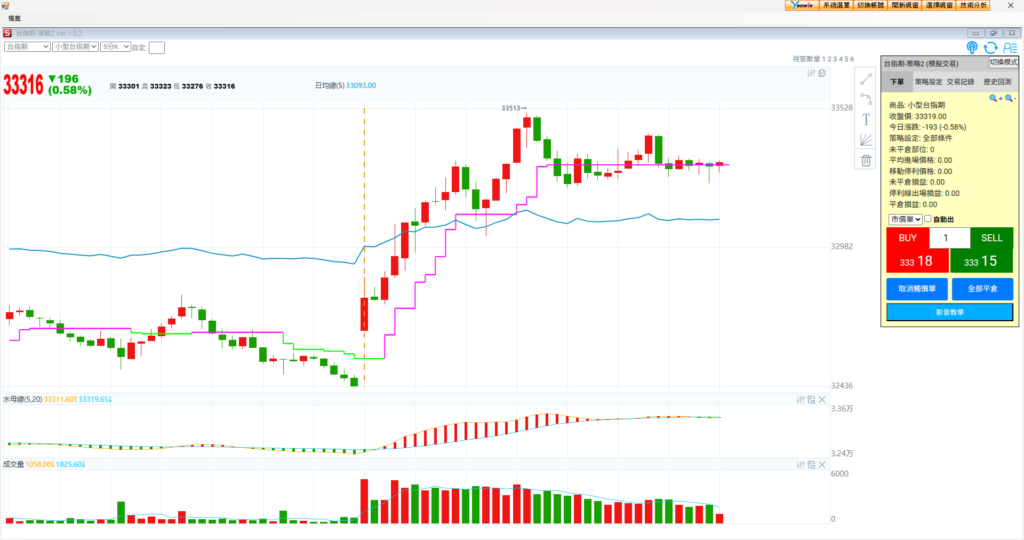1024x540 pixels.
Task: Zoom out with the magnifier minus icon
Action: pos(1009,98)
